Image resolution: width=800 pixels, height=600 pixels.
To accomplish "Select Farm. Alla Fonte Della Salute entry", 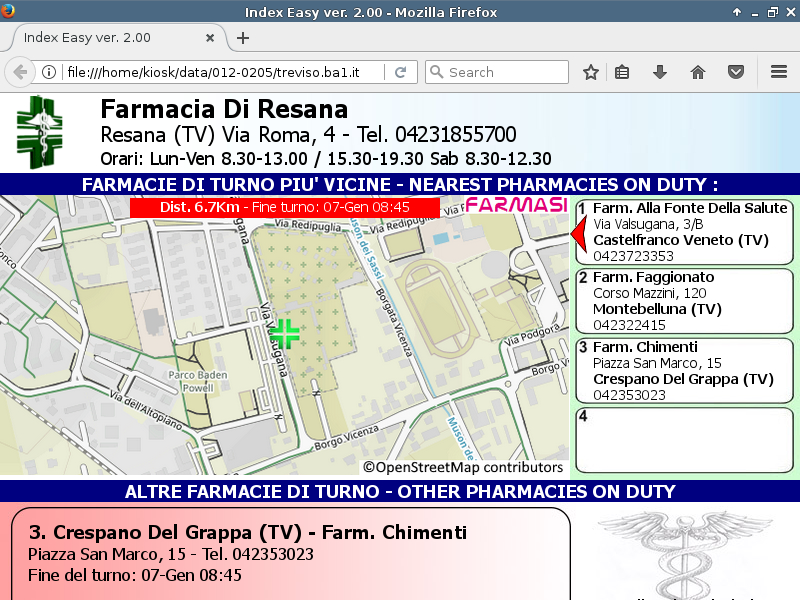I will [x=684, y=232].
